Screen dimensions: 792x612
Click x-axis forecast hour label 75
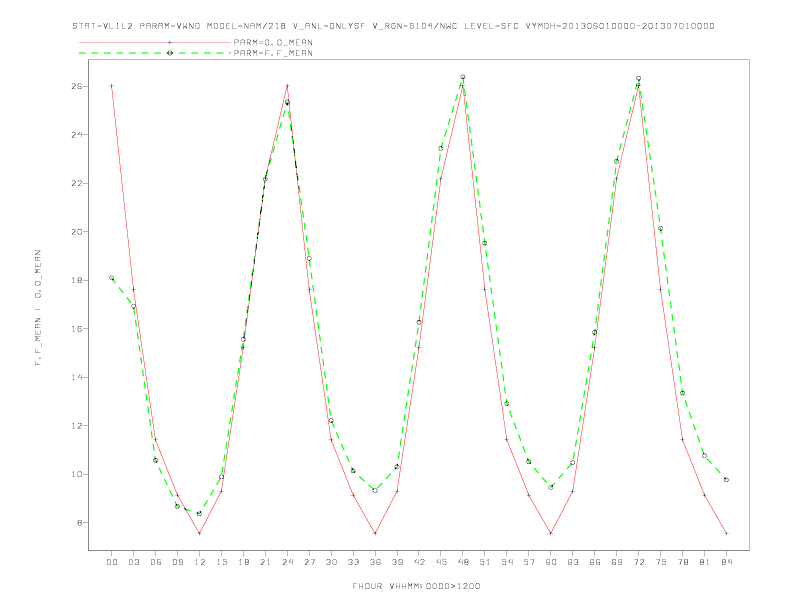pyautogui.click(x=661, y=562)
